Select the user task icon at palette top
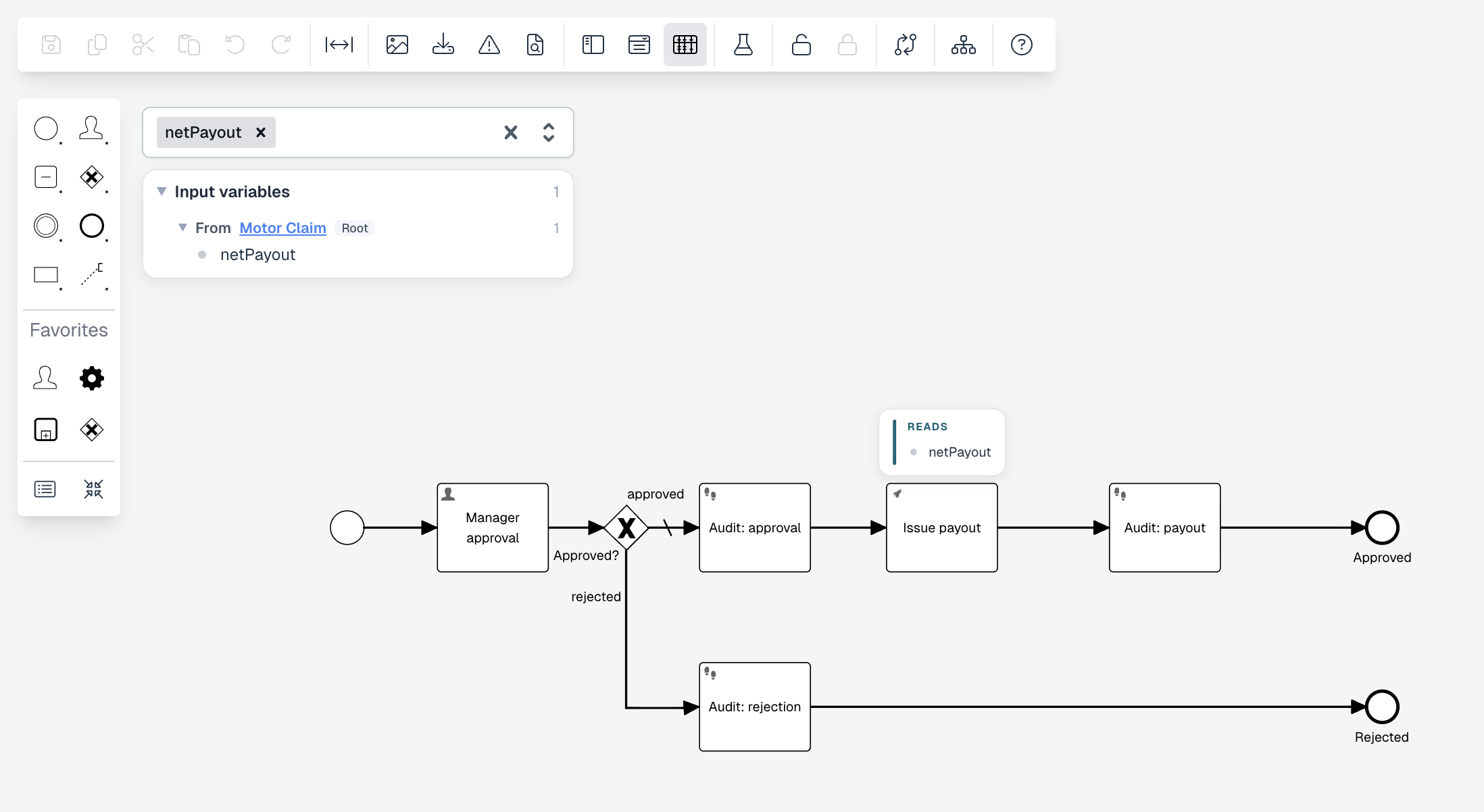Viewport: 1484px width, 812px height. (x=92, y=128)
